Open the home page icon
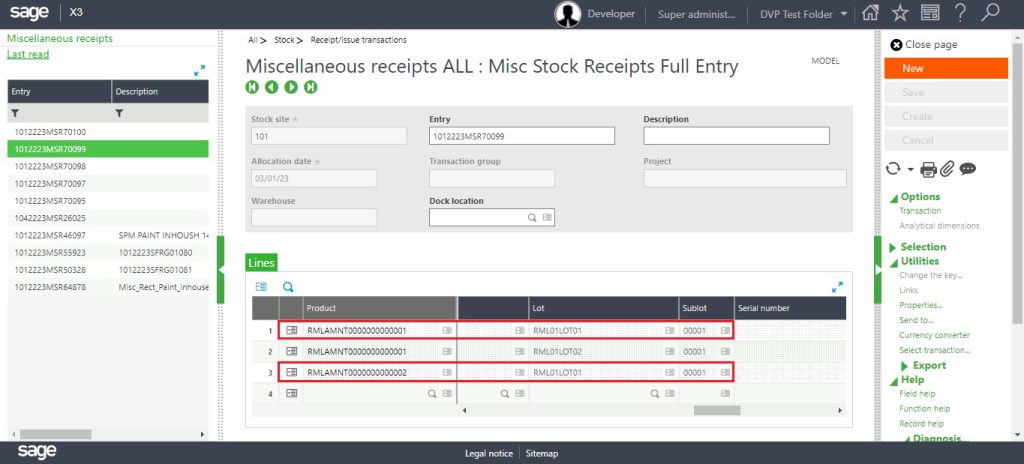This screenshot has height=464, width=1024. [x=869, y=13]
